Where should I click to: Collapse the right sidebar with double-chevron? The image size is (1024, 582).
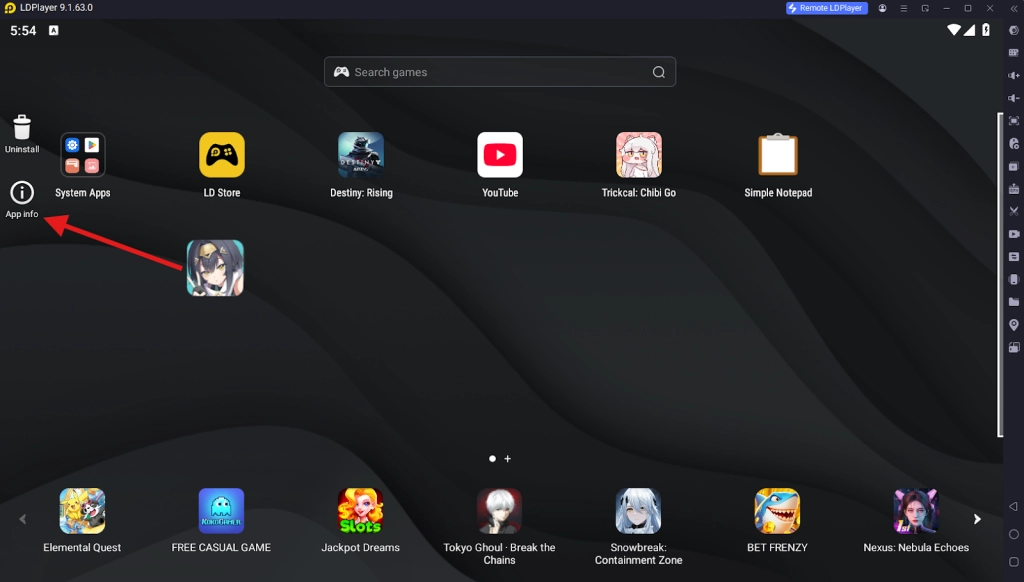coord(1013,8)
